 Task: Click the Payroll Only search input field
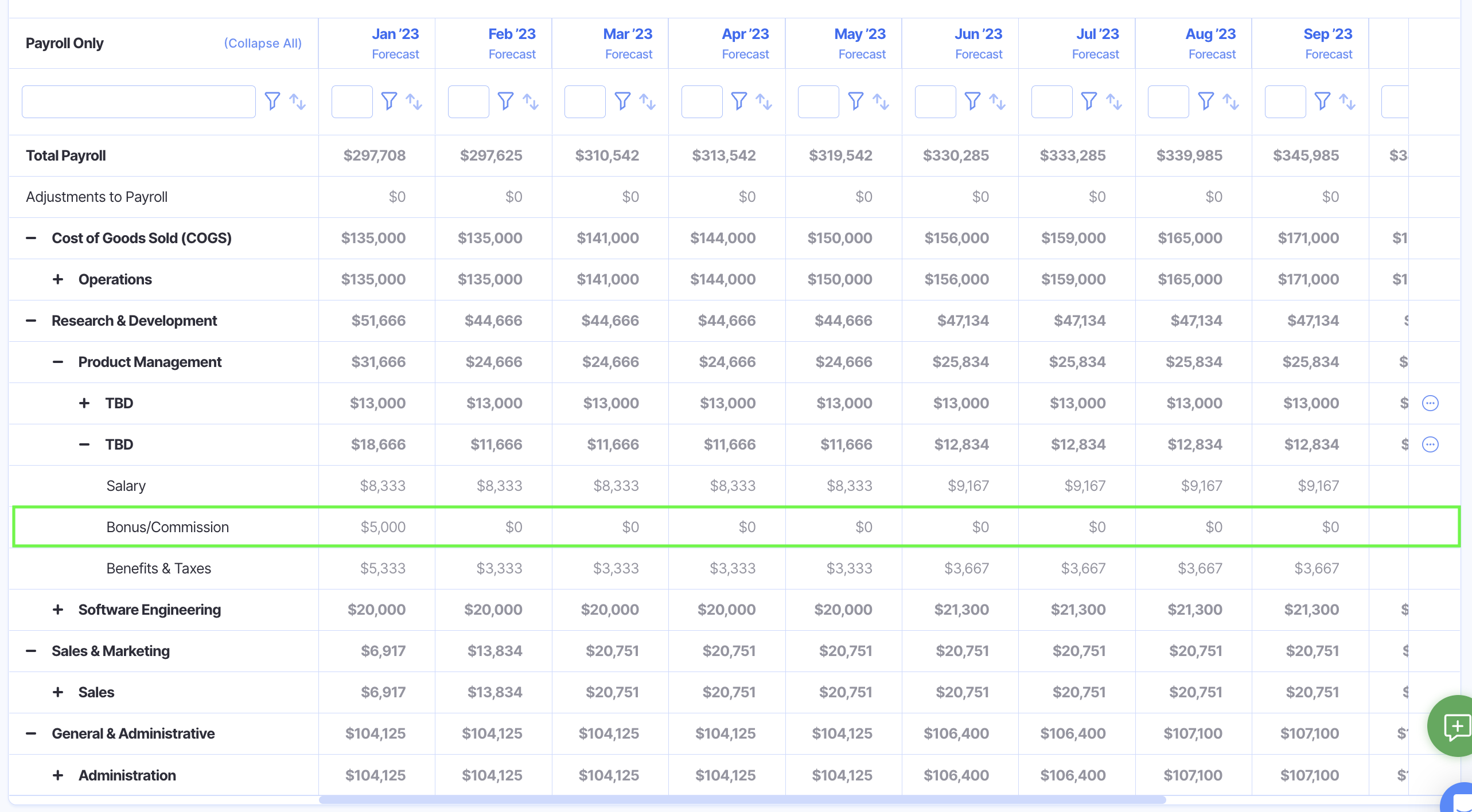tap(139, 101)
